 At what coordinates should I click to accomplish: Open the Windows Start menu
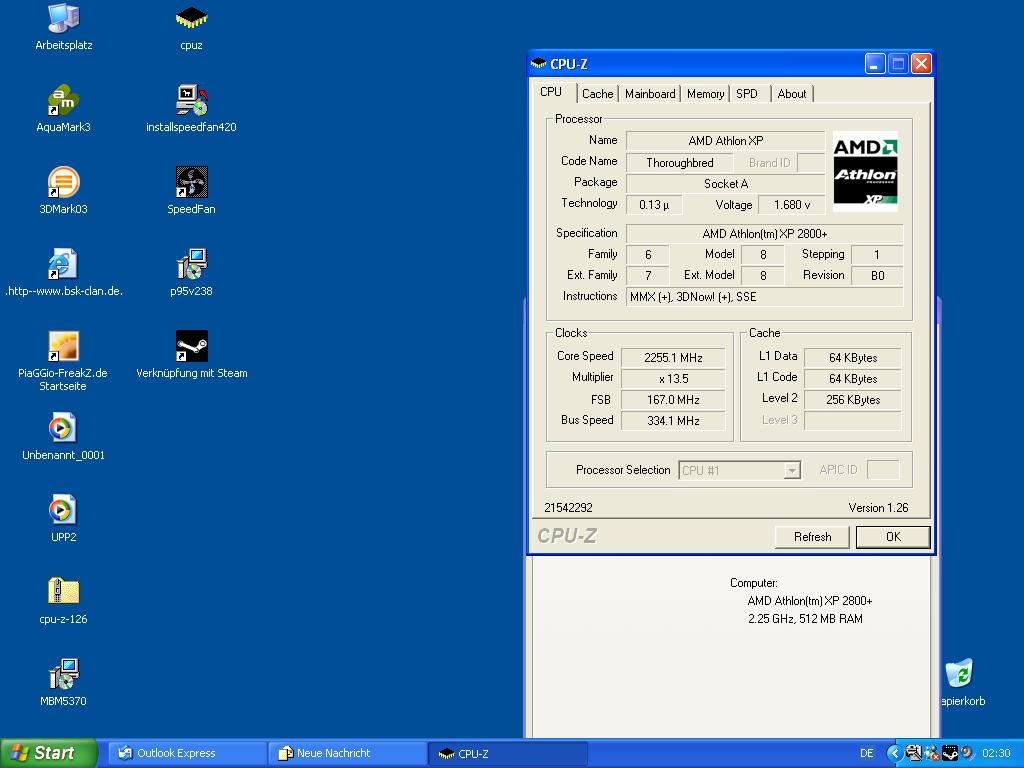[x=48, y=753]
